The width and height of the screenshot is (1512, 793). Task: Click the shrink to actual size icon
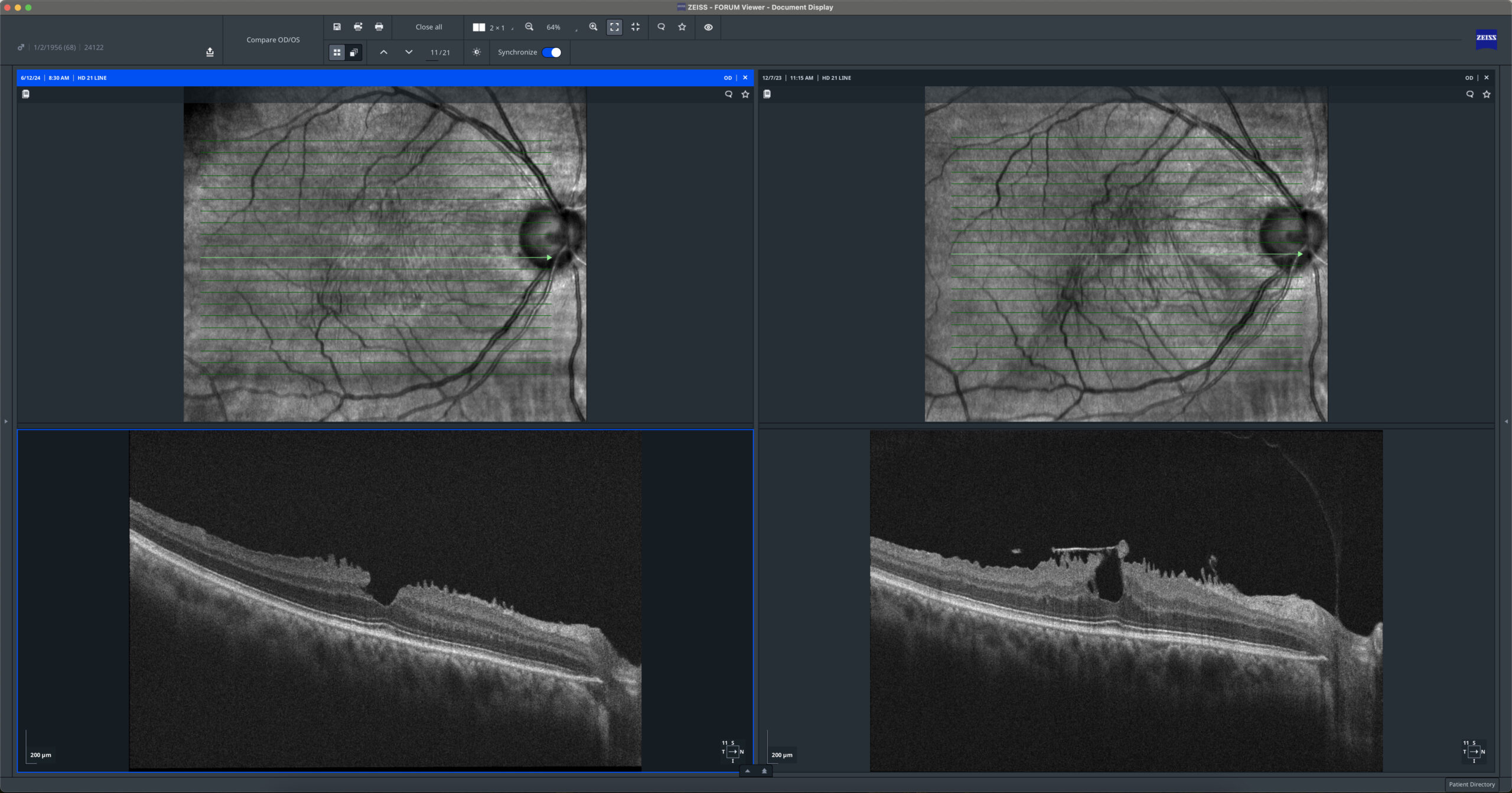pyautogui.click(x=636, y=27)
